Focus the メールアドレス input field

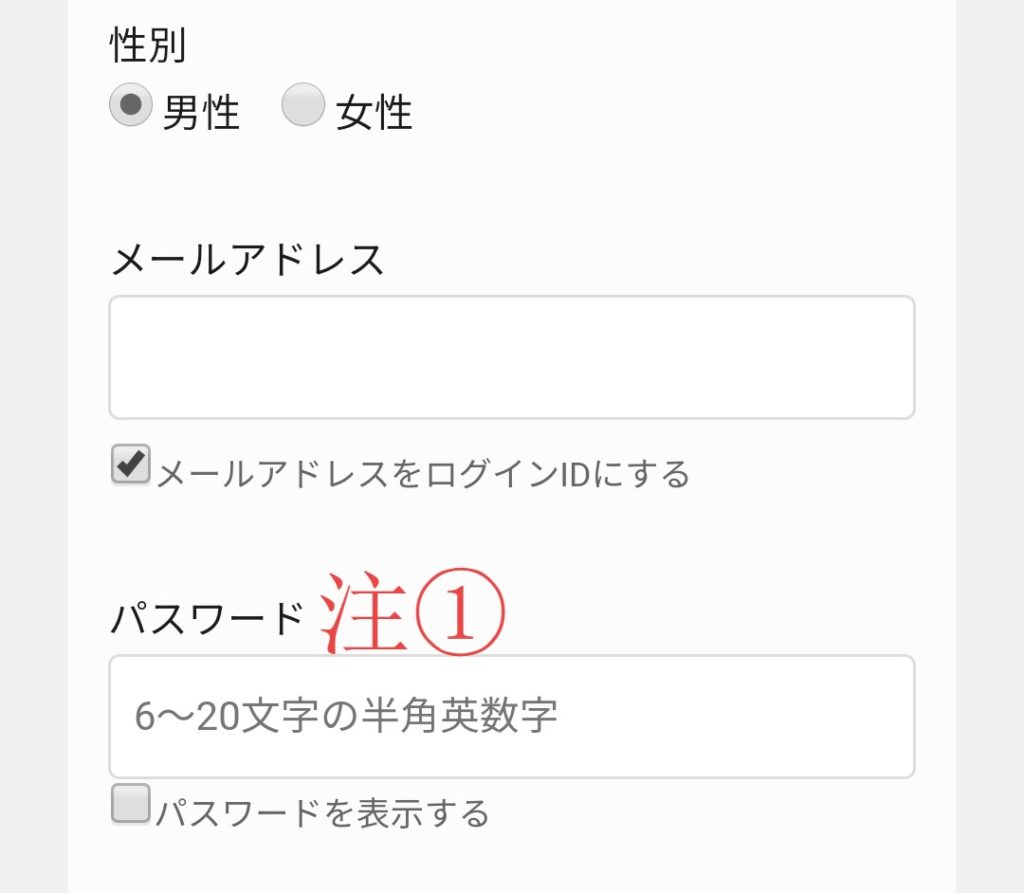(x=511, y=357)
